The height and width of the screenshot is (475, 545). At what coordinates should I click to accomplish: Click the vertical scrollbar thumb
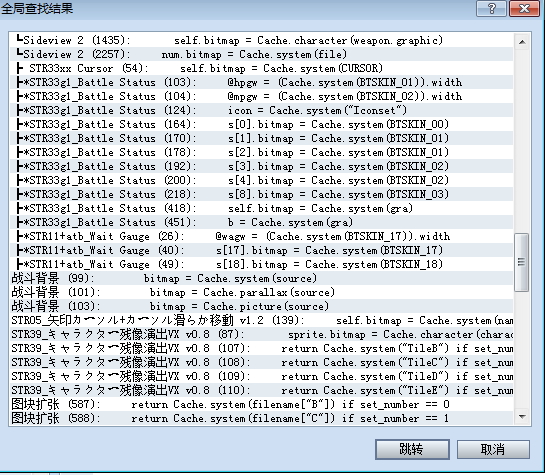(522, 262)
